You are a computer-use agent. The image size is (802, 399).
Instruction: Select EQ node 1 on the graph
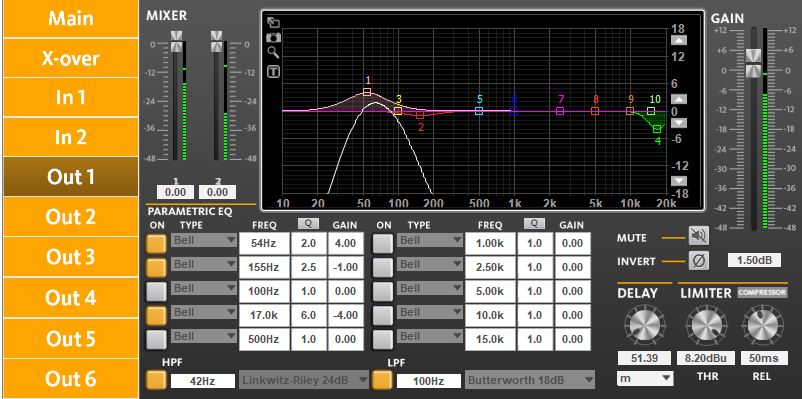pyautogui.click(x=367, y=92)
